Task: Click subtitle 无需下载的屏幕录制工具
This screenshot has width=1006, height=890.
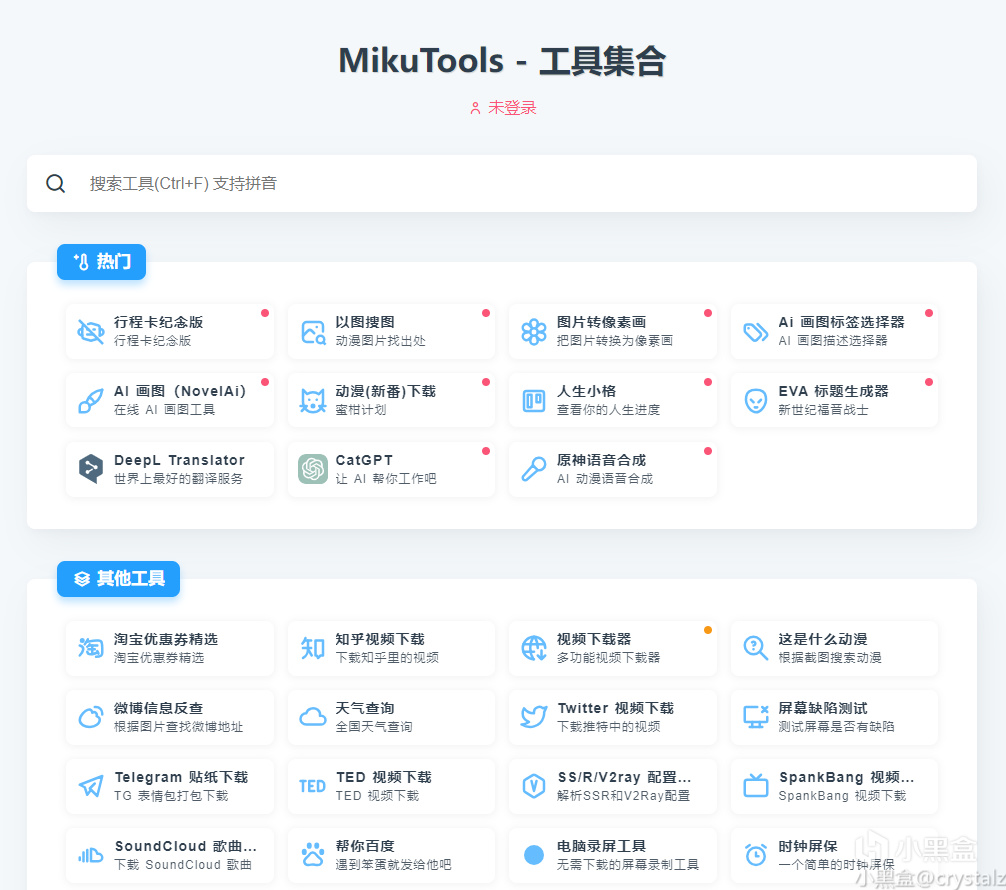Action: point(627,864)
